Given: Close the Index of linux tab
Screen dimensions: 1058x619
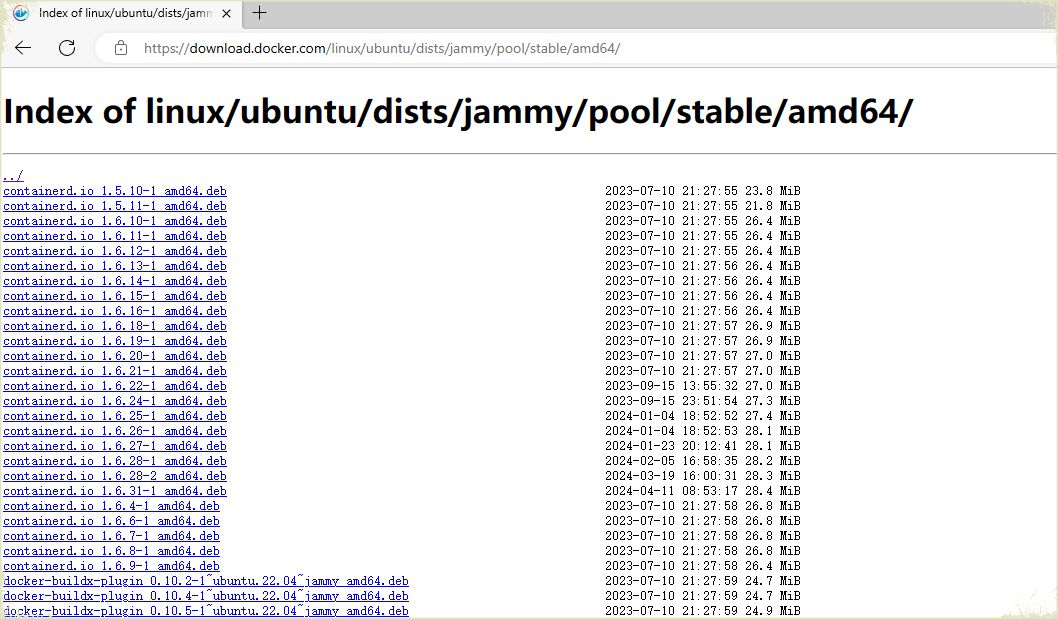Looking at the screenshot, I should (x=227, y=14).
